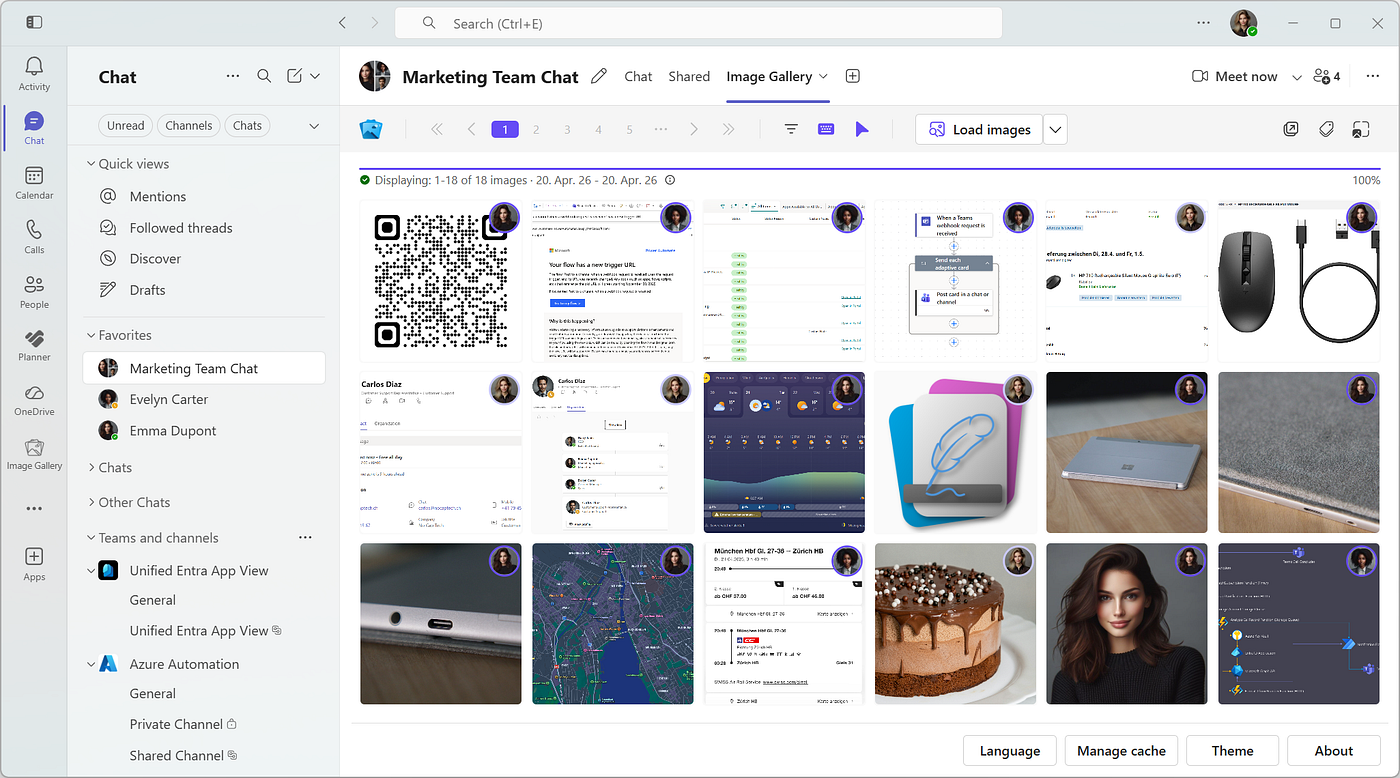Image resolution: width=1400 pixels, height=778 pixels.
Task: Open the tags icon in the gallery toolbar
Action: tap(1326, 129)
